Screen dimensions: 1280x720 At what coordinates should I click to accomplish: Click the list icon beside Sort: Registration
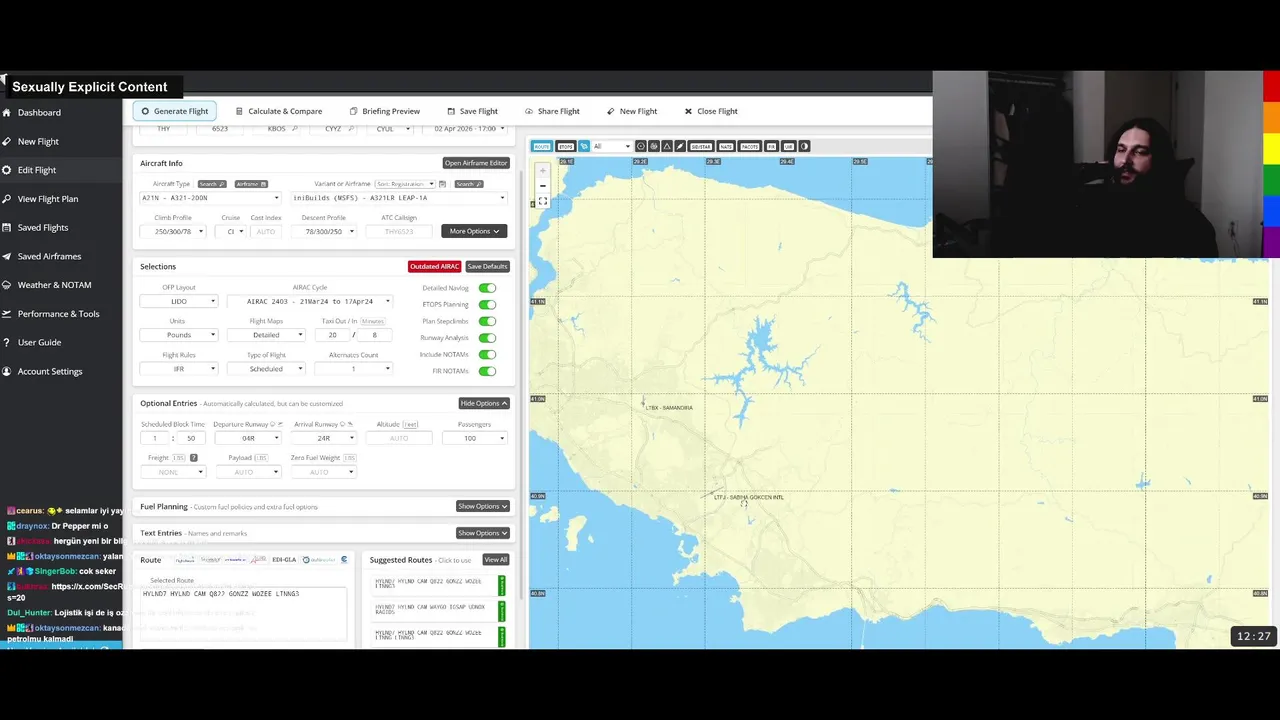(443, 184)
